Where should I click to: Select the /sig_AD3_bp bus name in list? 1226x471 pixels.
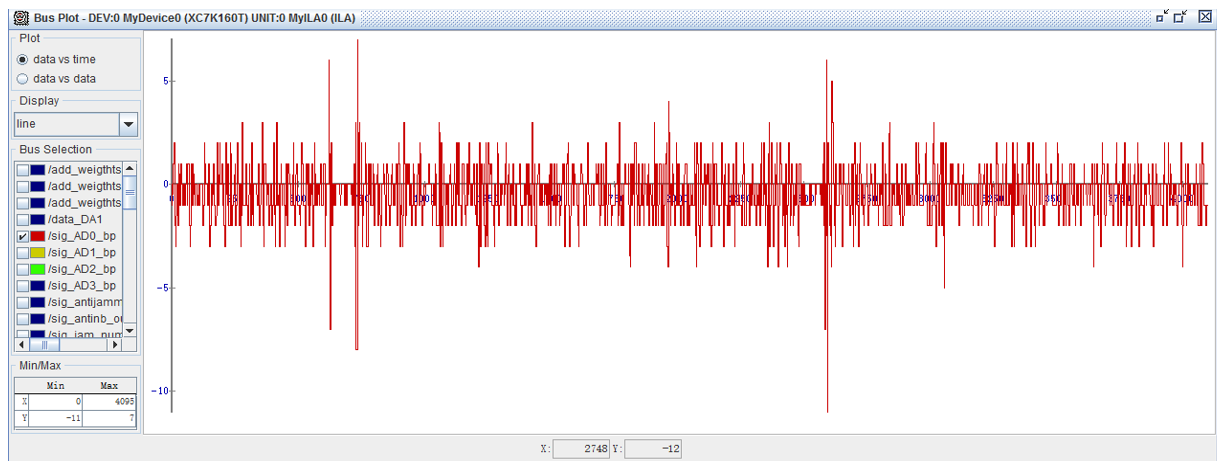click(x=81, y=286)
